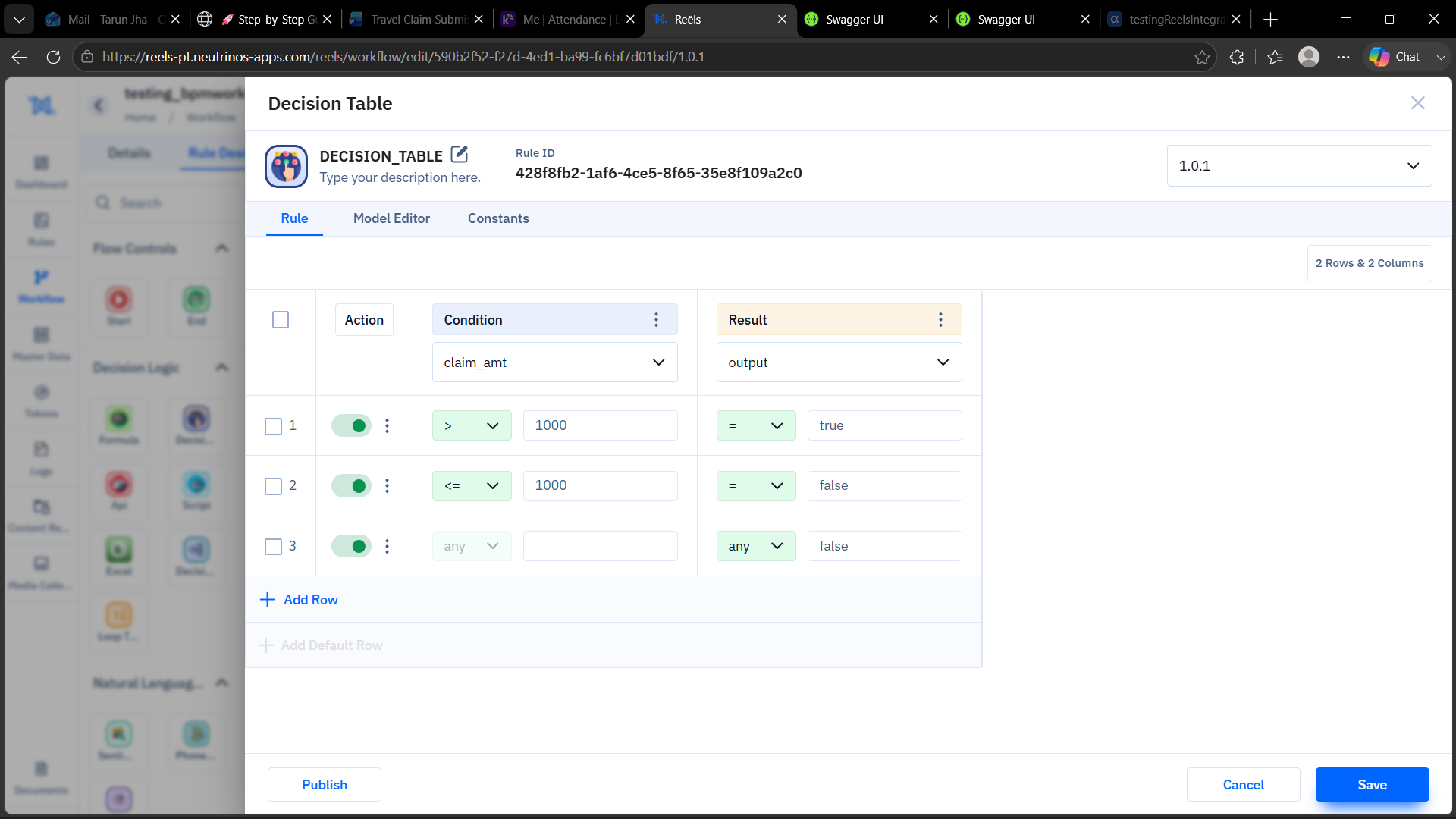Go back in browser history
This screenshot has width=1456, height=819.
tap(19, 57)
